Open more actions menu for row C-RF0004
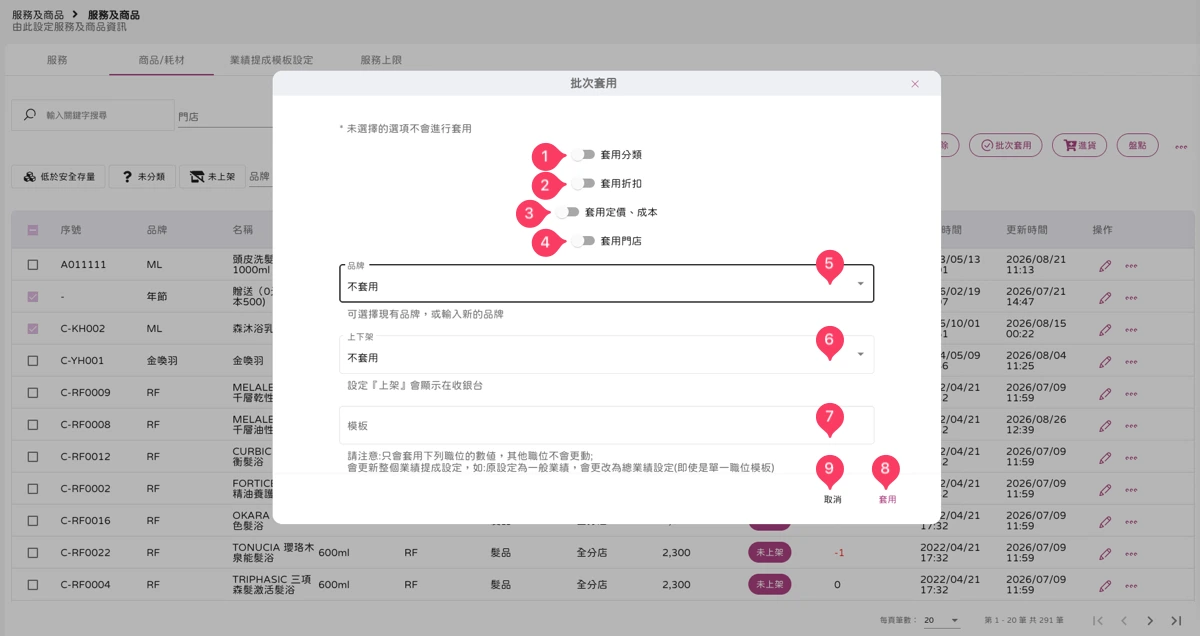 [1131, 584]
